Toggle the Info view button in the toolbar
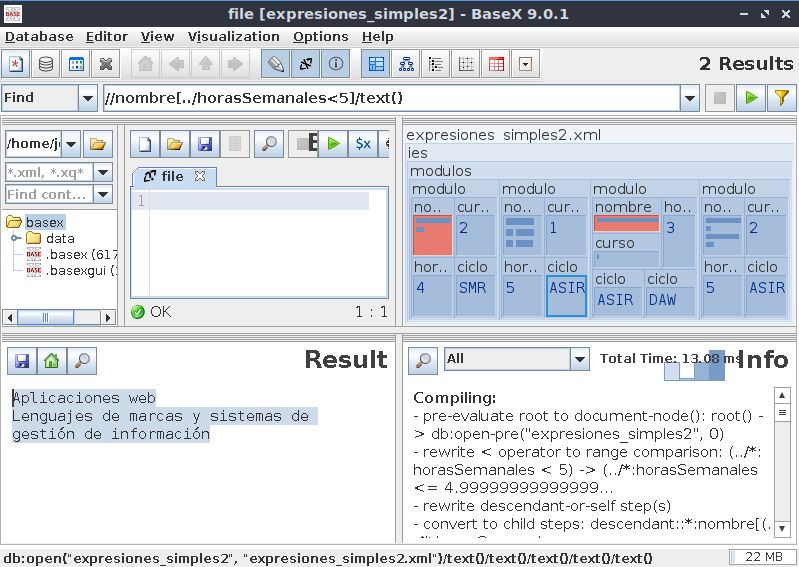 pyautogui.click(x=336, y=65)
